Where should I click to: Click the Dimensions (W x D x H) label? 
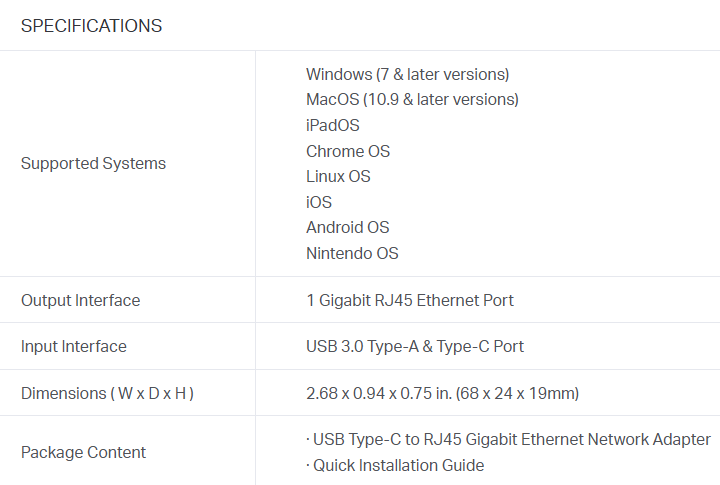[x=107, y=393]
